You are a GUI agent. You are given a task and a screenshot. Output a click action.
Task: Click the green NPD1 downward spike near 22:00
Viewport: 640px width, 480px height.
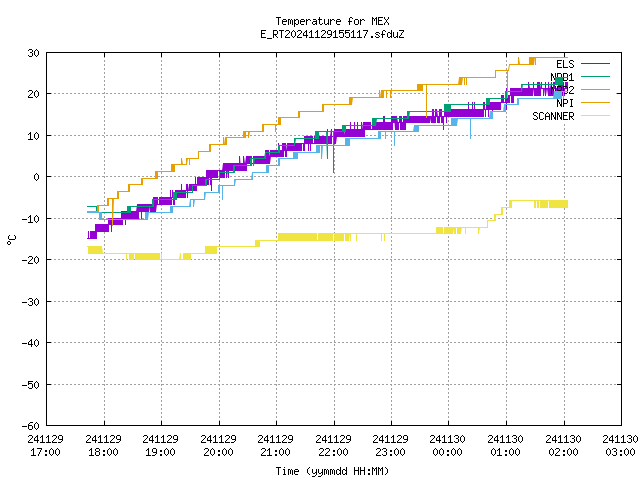click(333, 153)
